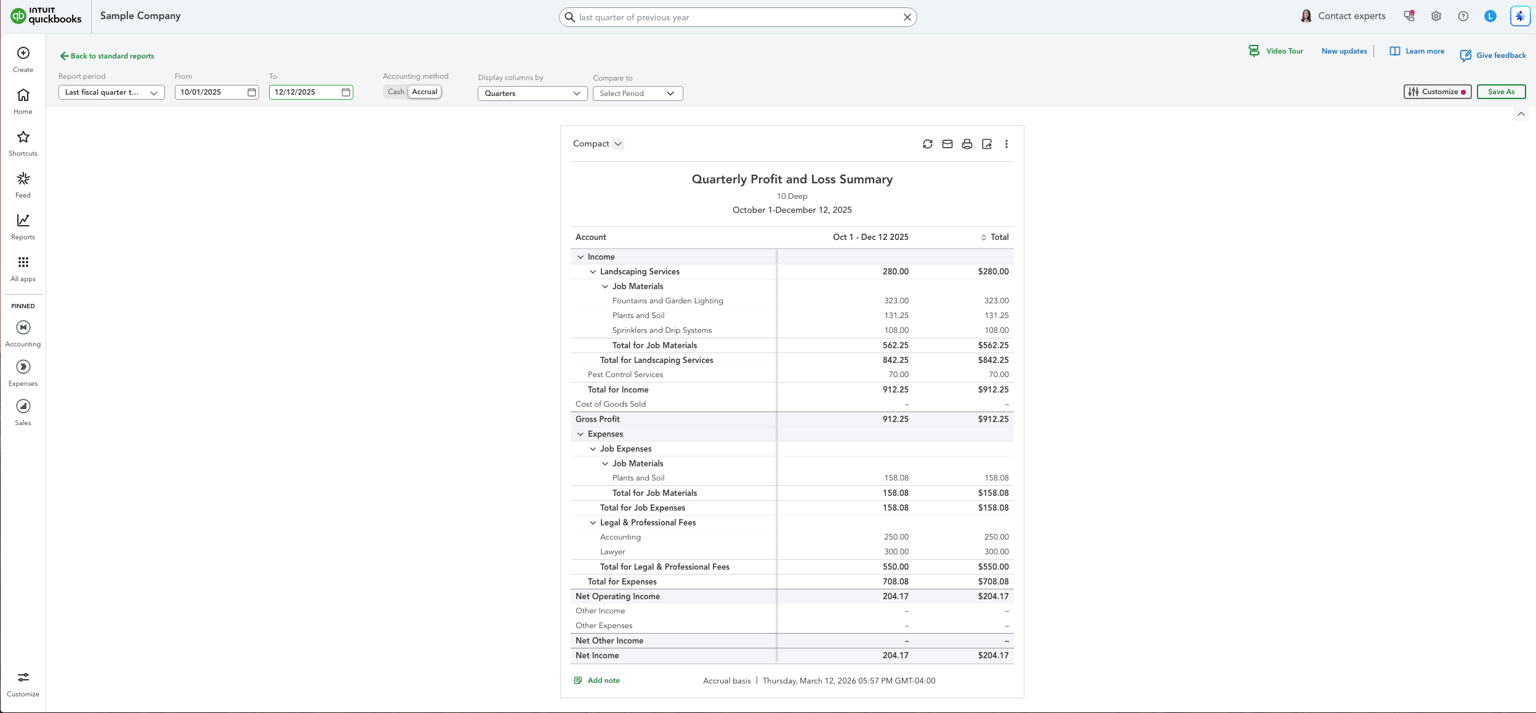Click the Accounting expense row
This screenshot has height=713, width=1536.
792,537
